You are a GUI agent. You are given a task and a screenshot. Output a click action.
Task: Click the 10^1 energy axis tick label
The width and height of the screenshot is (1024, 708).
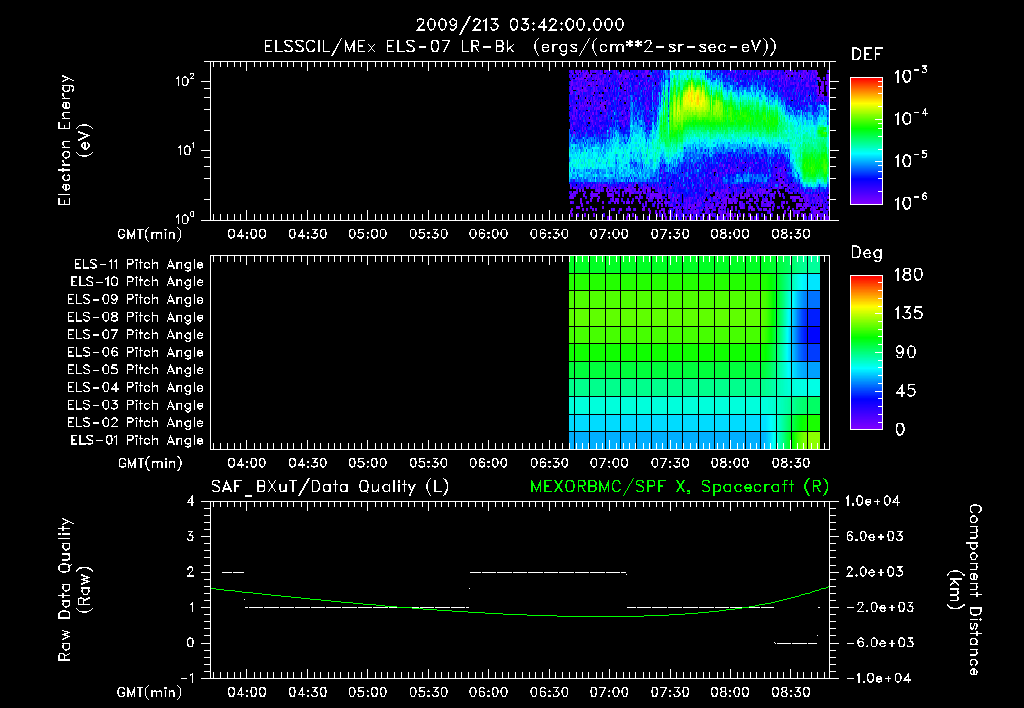tap(185, 150)
